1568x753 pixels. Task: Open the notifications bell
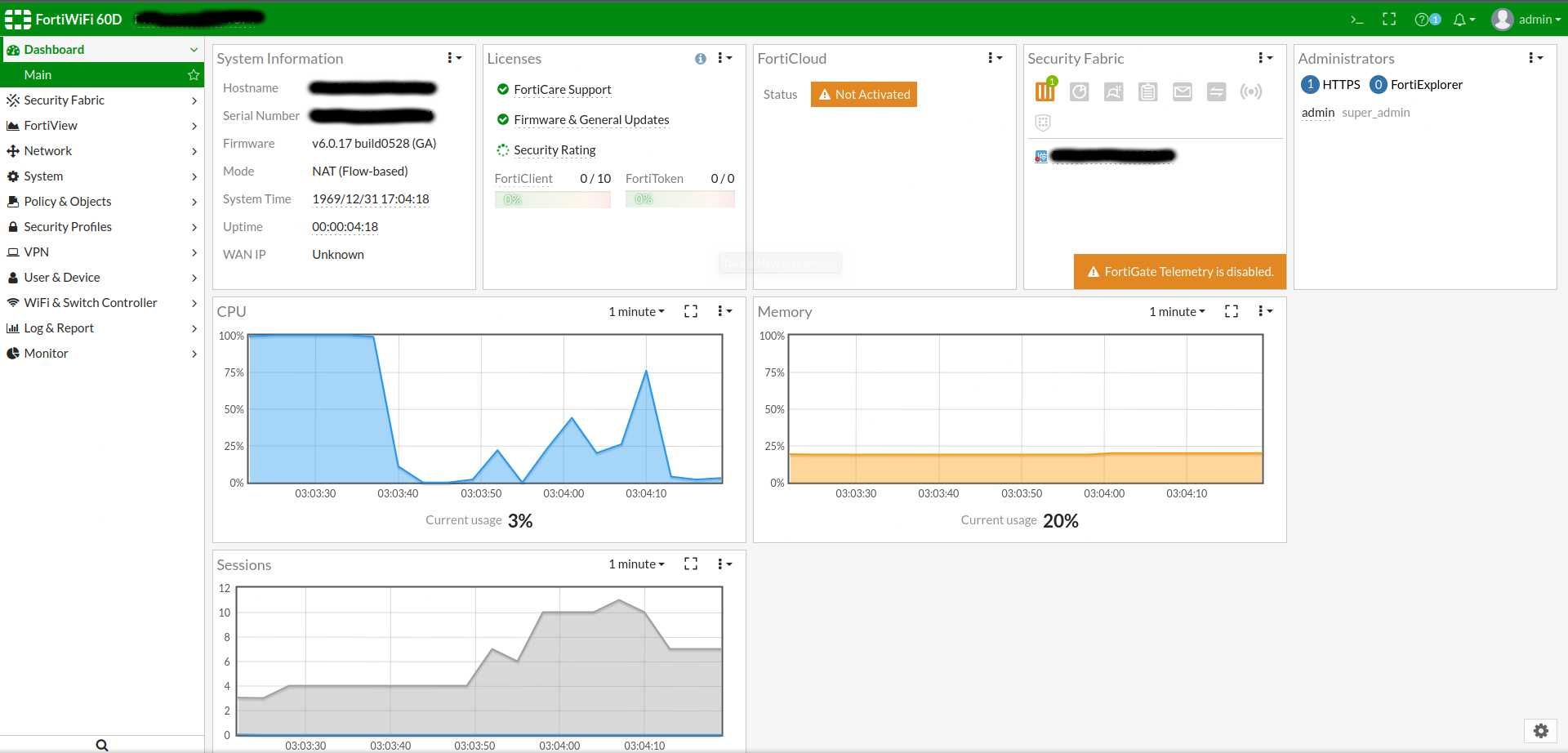point(1459,20)
